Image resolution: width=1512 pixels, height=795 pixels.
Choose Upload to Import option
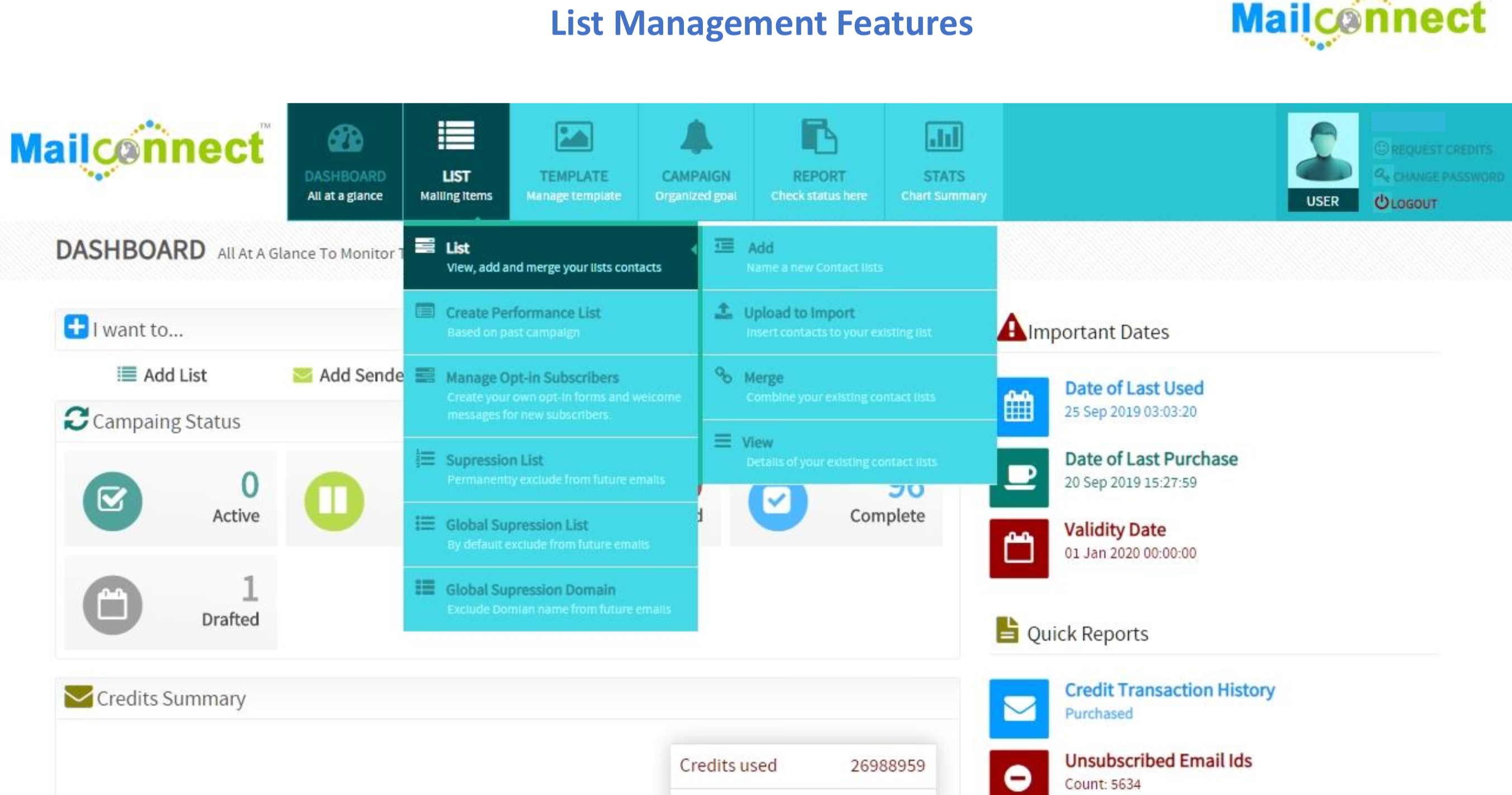coord(849,322)
